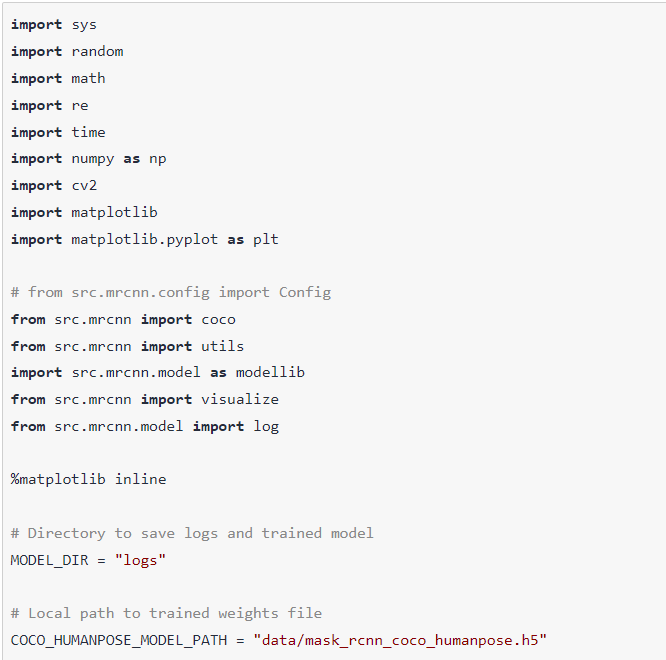This screenshot has width=666, height=660.
Task: Click the "logs" string value
Action: pyautogui.click(x=140, y=560)
